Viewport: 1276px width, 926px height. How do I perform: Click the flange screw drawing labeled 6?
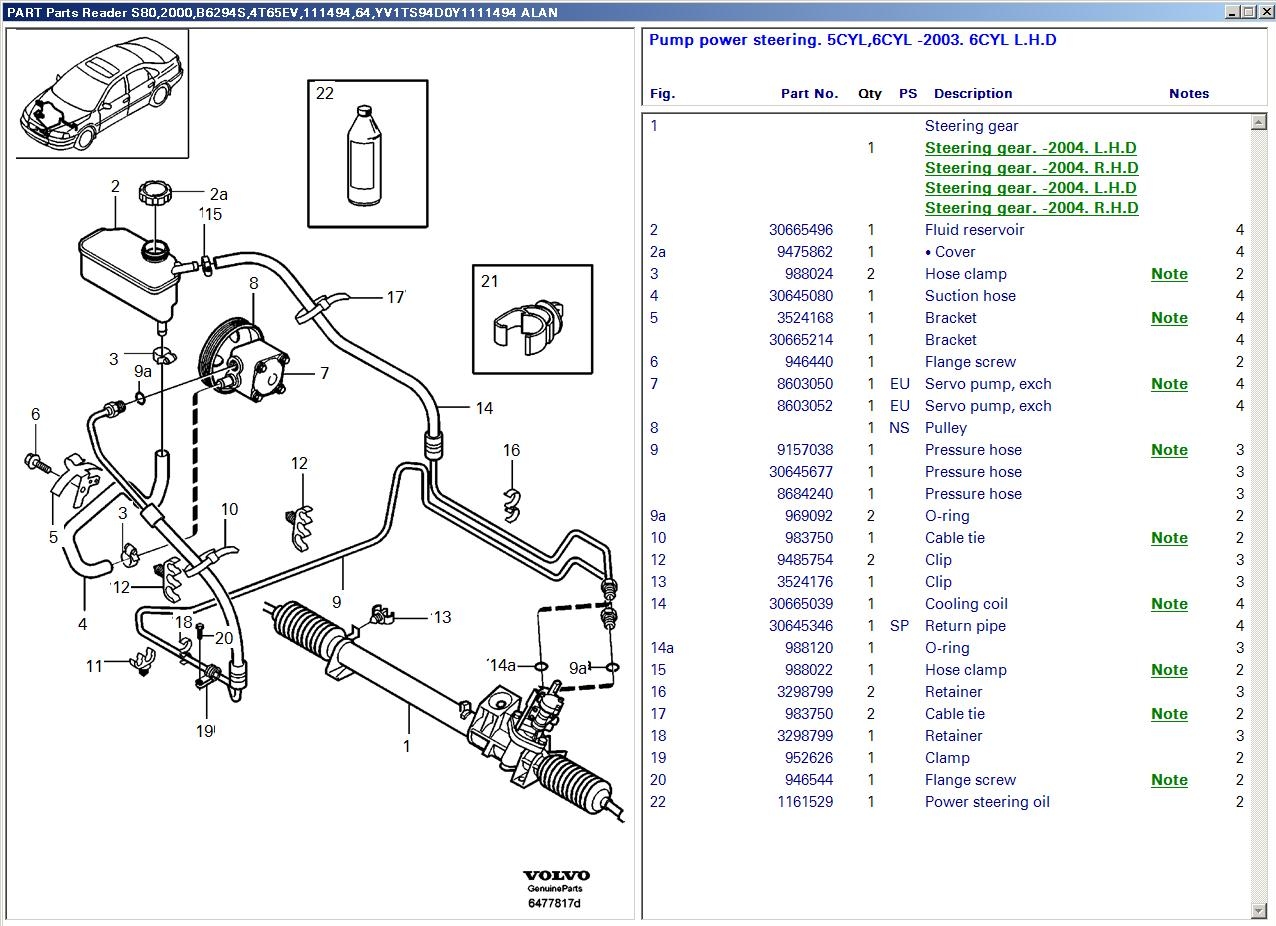coord(35,461)
